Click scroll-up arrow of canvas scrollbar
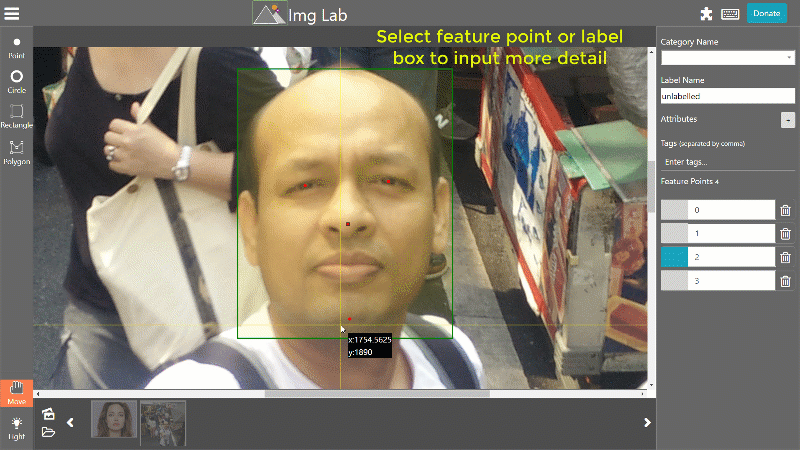The width and height of the screenshot is (800, 450). tap(652, 52)
